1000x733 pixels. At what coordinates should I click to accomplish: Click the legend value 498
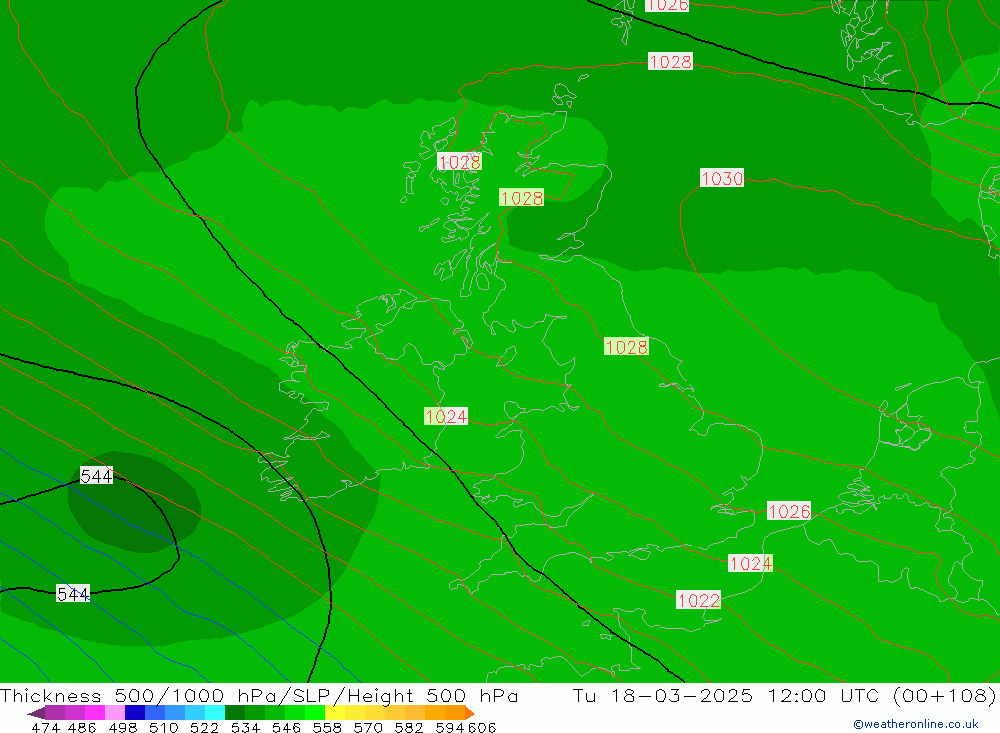[x=123, y=727]
